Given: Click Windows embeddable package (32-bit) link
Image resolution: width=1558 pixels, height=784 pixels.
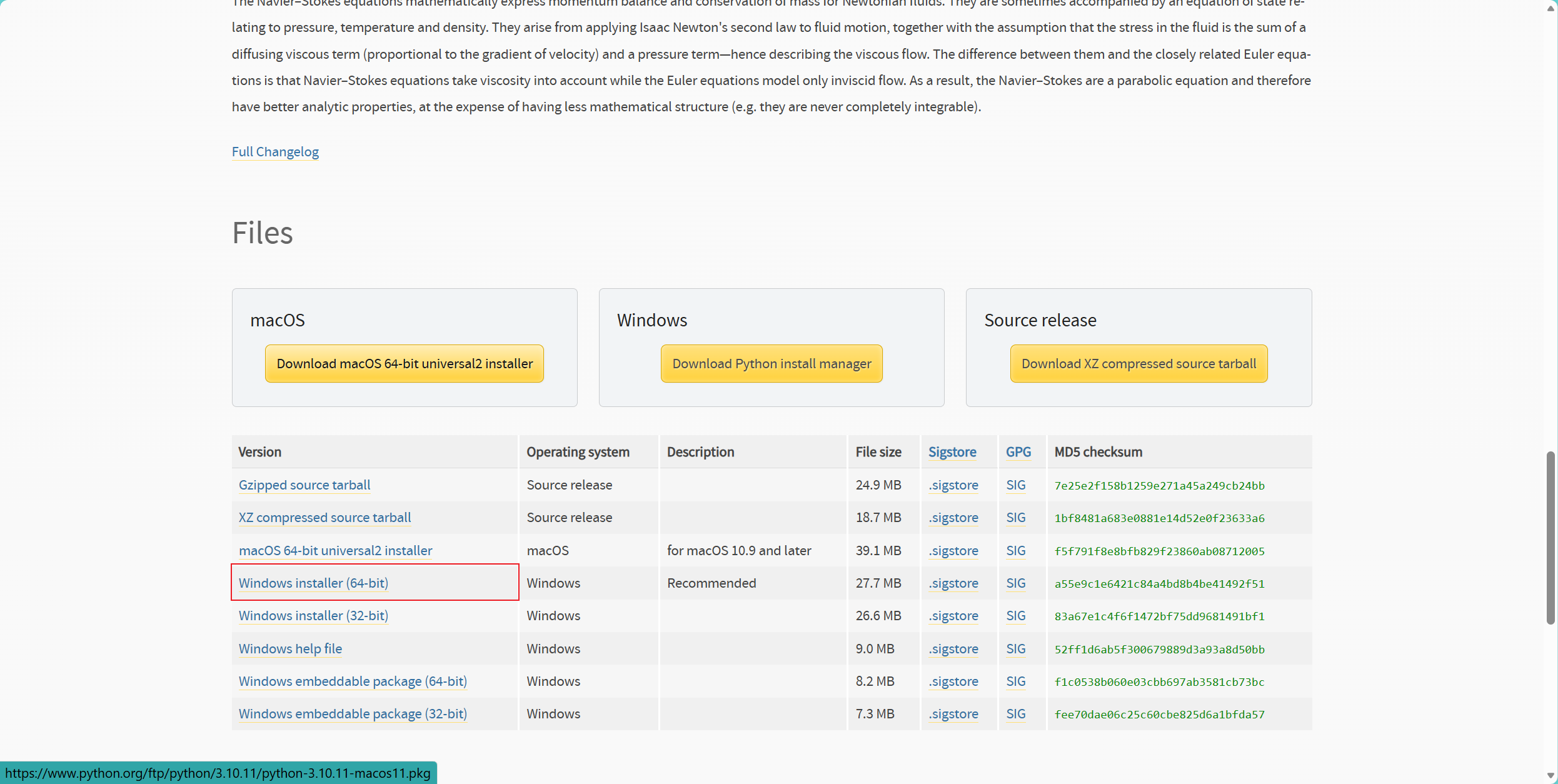Looking at the screenshot, I should tap(353, 714).
